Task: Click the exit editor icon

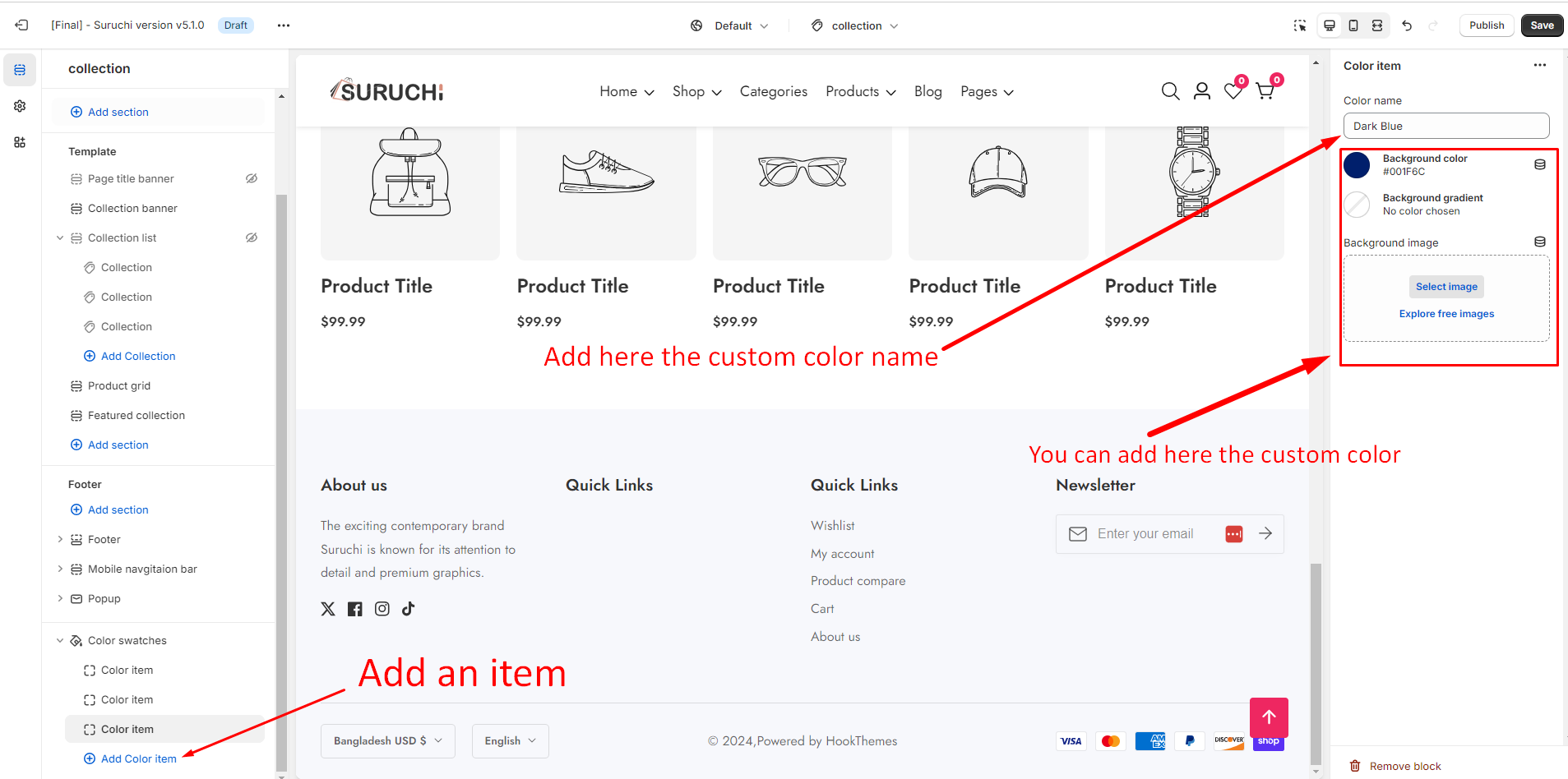Action: 22,25
